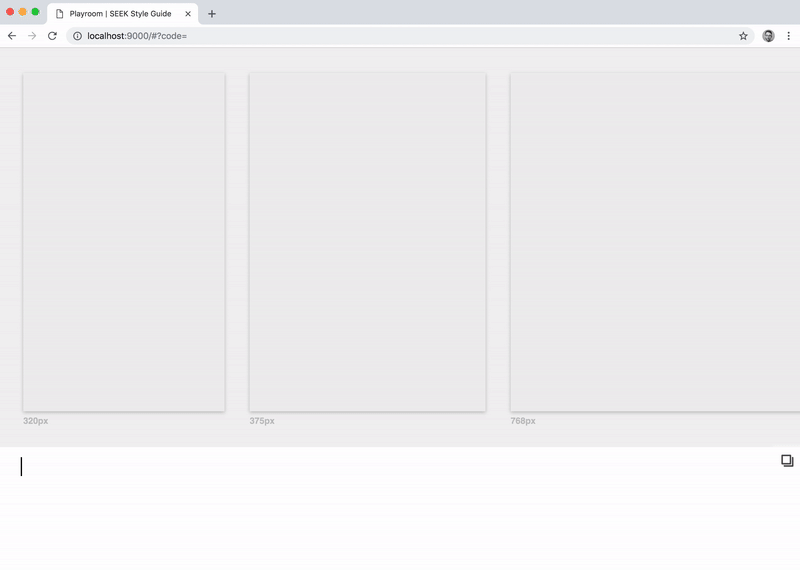This screenshot has height=570, width=800.
Task: Click the browser back arrow
Action: pyautogui.click(x=12, y=36)
